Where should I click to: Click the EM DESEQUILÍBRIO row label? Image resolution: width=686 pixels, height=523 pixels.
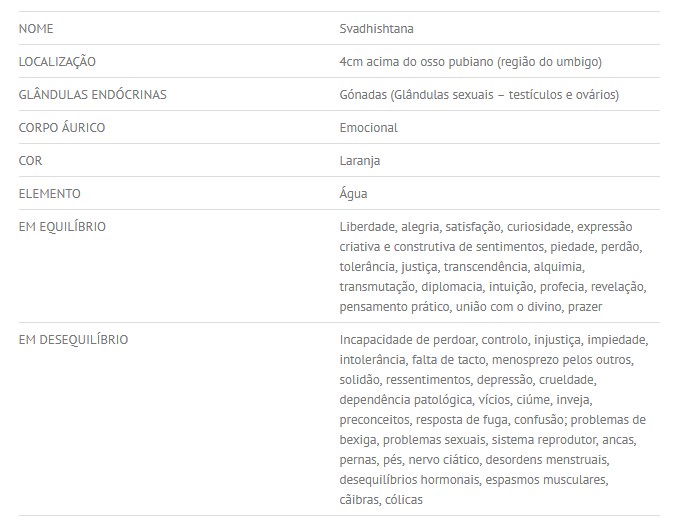pyautogui.click(x=73, y=339)
